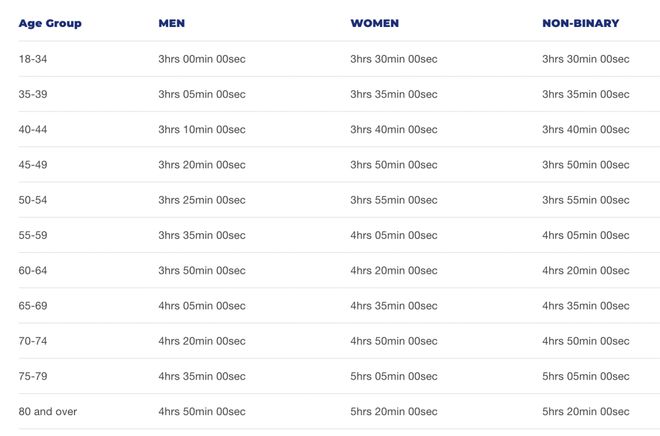Click the WOMEN column header
Screen dimensions: 660x436
click(374, 23)
